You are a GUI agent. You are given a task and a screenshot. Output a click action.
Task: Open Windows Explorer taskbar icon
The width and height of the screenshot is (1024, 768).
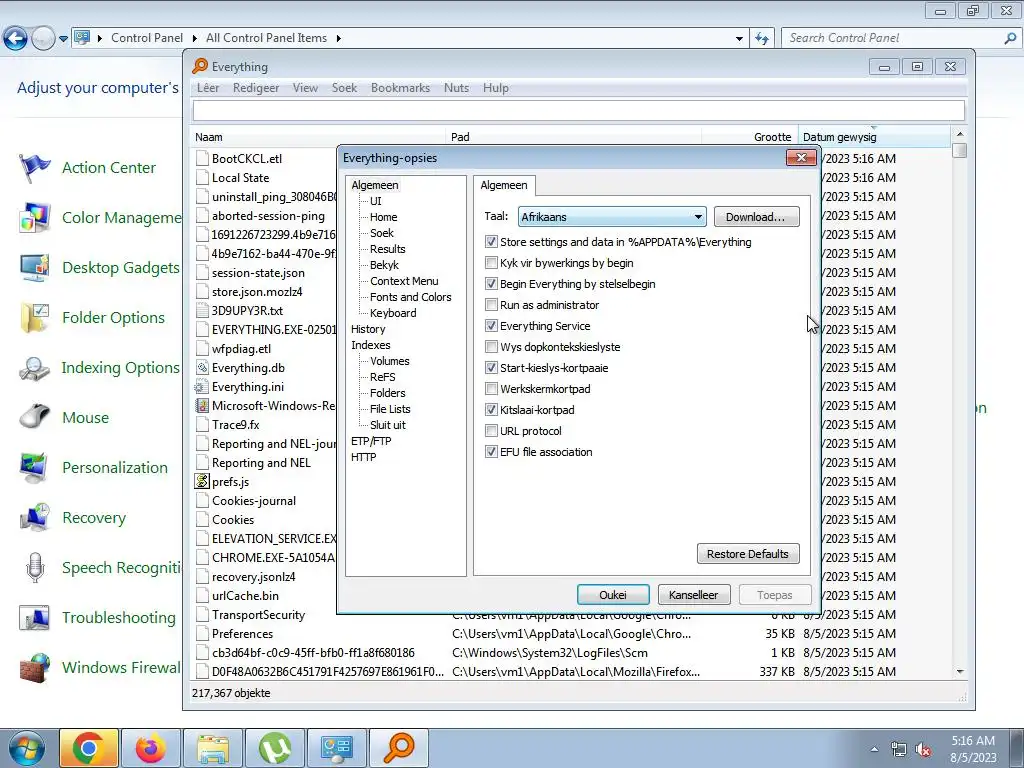pyautogui.click(x=212, y=748)
